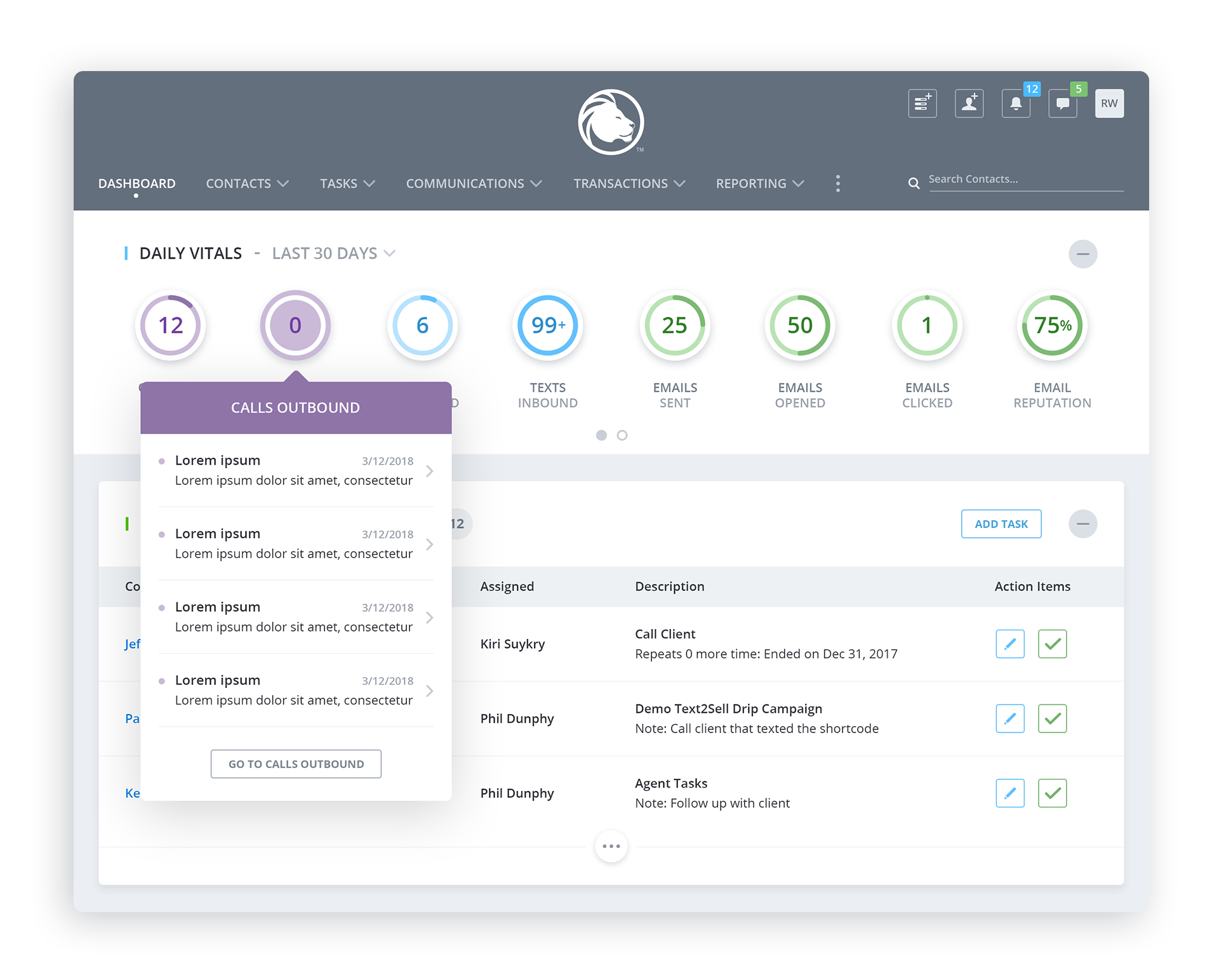Open the Reporting menu

759,183
